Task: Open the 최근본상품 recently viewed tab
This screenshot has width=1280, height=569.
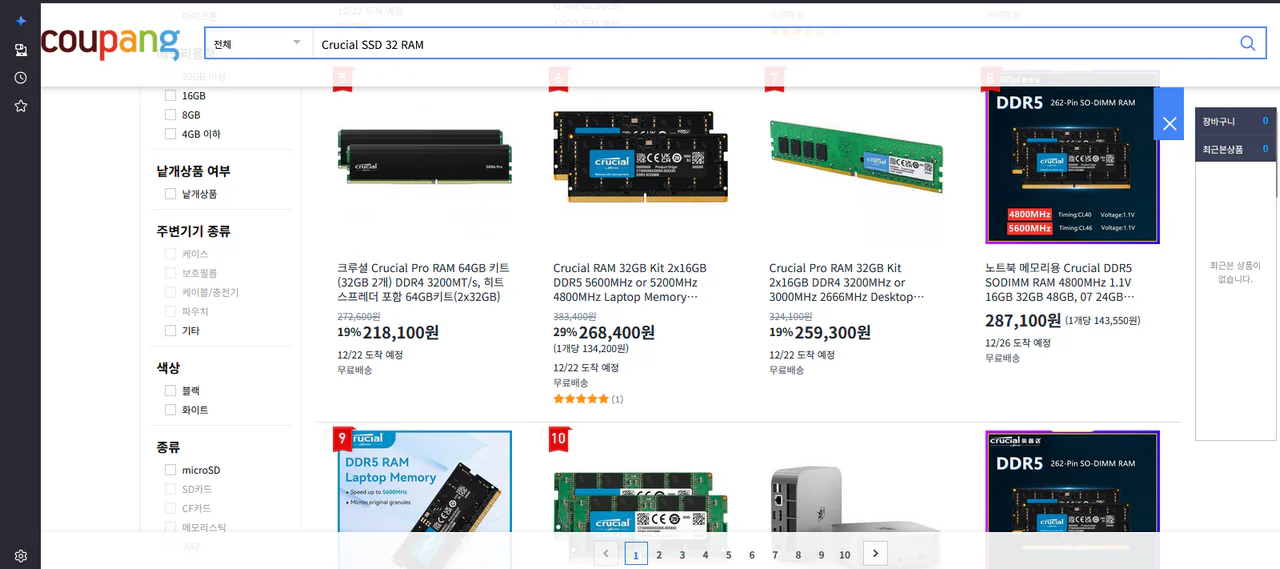Action: point(1236,149)
